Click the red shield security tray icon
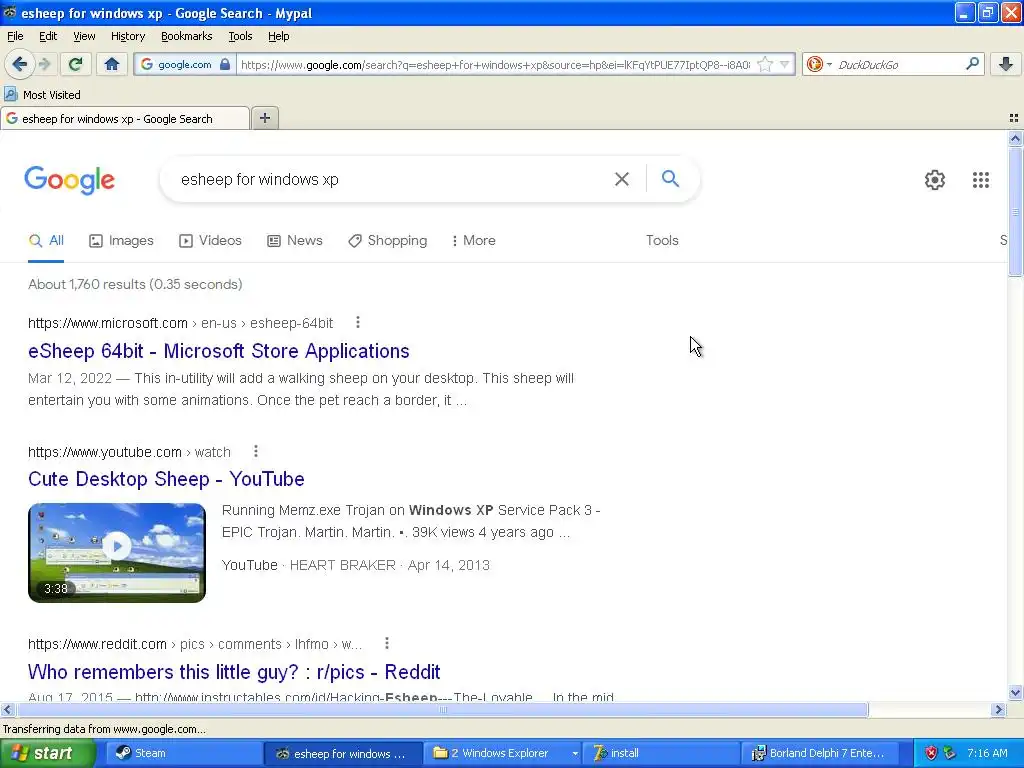Viewport: 1024px width, 768px height. coord(931,753)
